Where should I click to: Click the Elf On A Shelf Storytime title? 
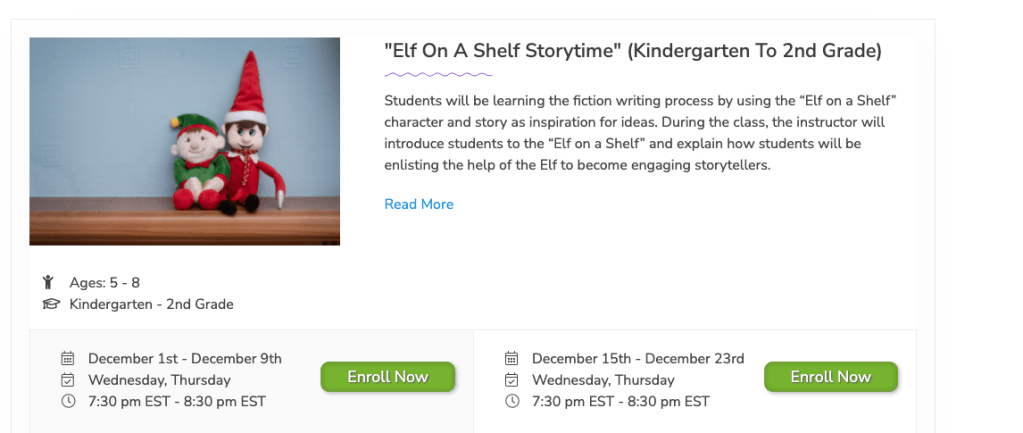[x=632, y=51]
